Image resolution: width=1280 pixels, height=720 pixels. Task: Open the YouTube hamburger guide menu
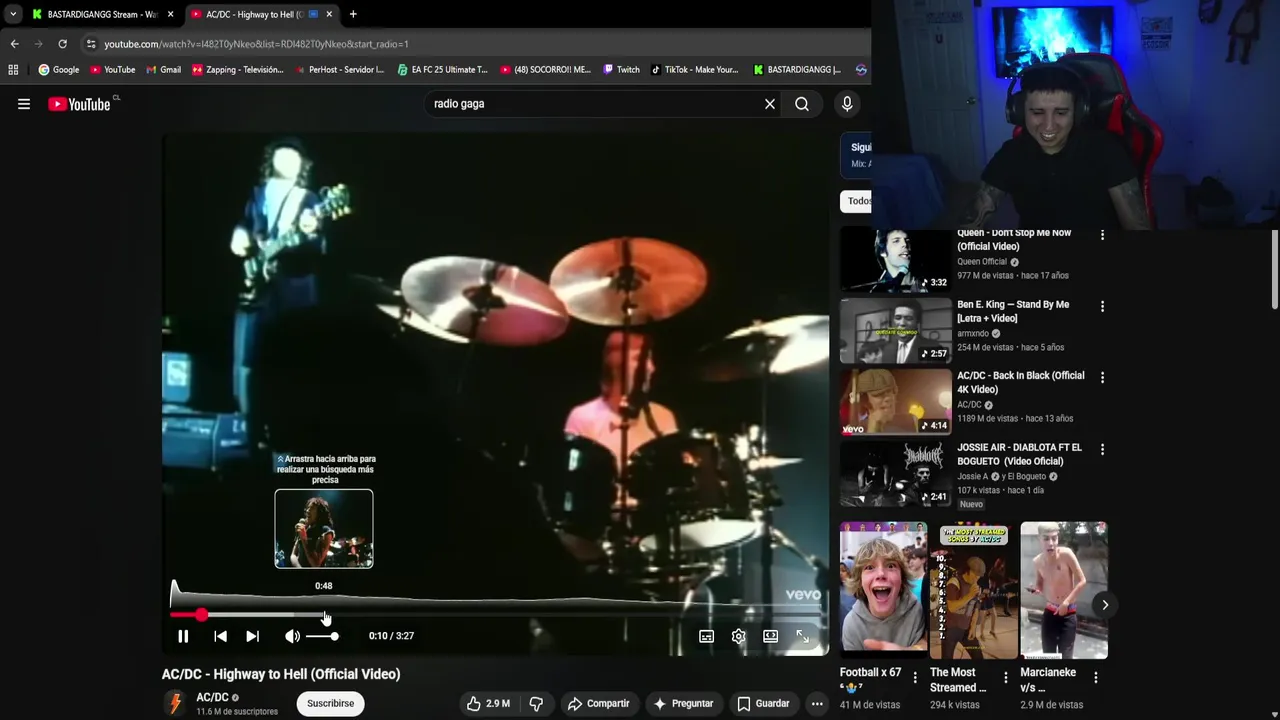click(24, 104)
